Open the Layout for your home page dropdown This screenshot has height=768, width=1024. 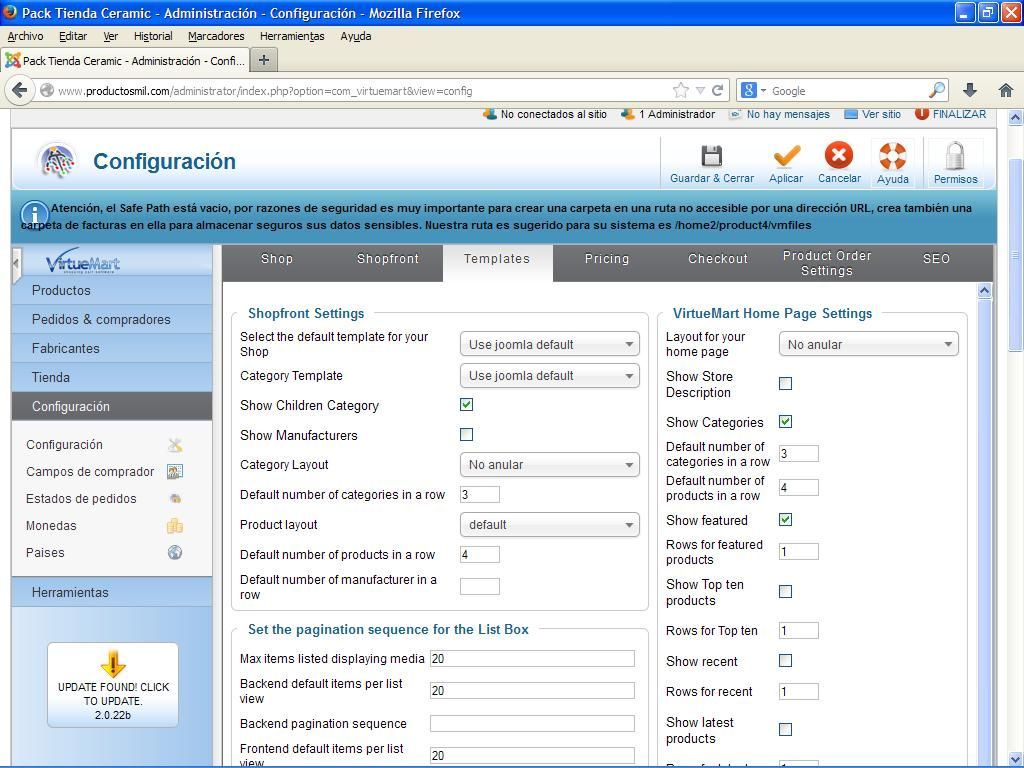(869, 344)
